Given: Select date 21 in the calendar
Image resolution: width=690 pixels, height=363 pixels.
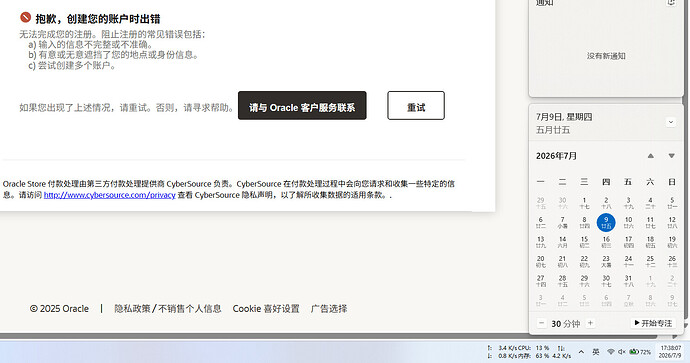Looking at the screenshot, I should click(x=562, y=261).
